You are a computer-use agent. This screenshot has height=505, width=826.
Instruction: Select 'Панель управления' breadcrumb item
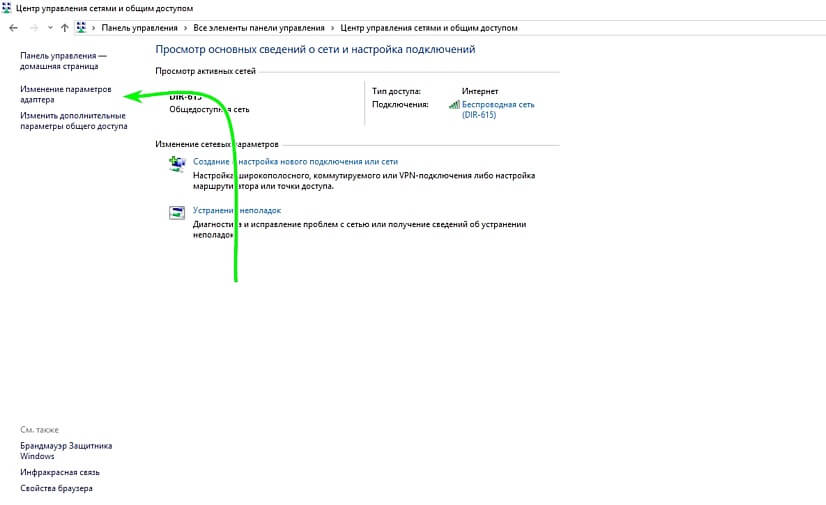pyautogui.click(x=139, y=29)
